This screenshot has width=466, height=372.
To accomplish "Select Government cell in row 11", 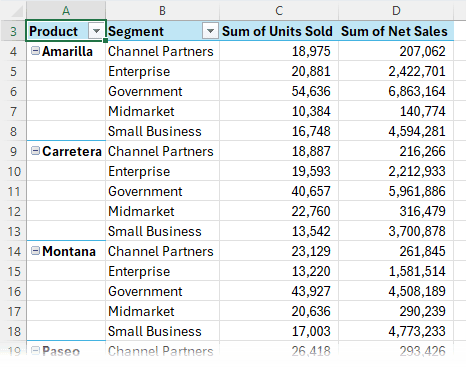I will 162,191.
